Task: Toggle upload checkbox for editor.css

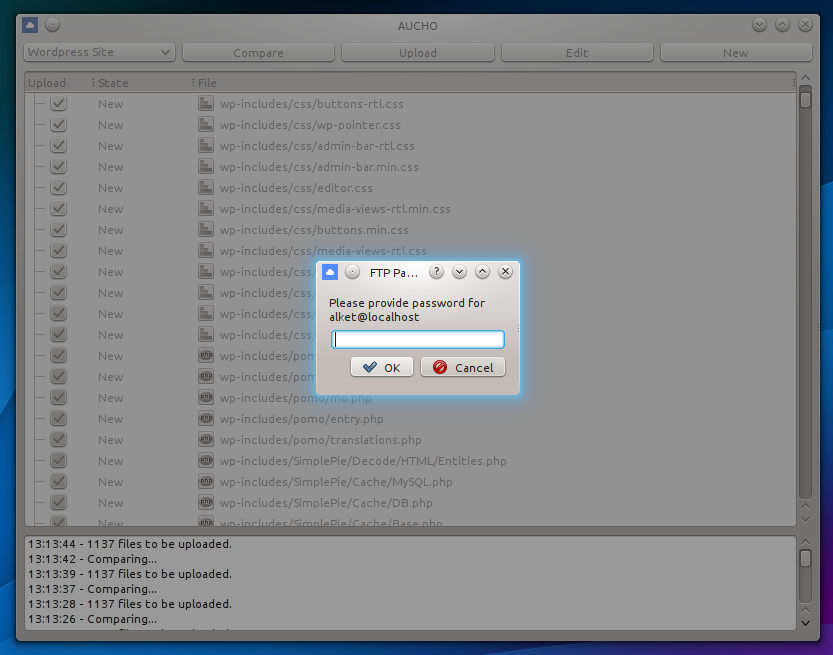Action: 58,188
